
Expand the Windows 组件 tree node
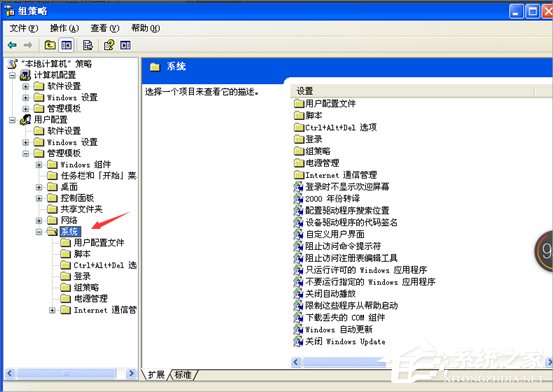pyautogui.click(x=39, y=165)
